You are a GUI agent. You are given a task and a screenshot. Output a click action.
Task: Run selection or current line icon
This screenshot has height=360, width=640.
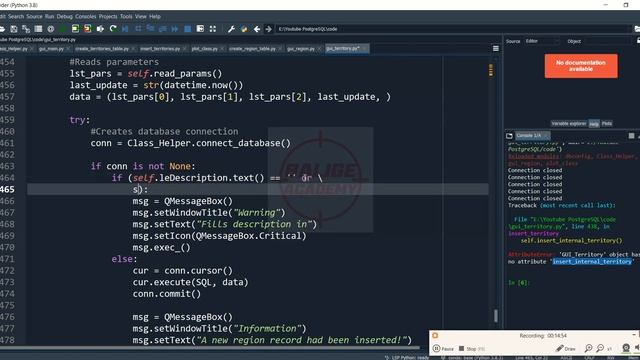tap(100, 29)
